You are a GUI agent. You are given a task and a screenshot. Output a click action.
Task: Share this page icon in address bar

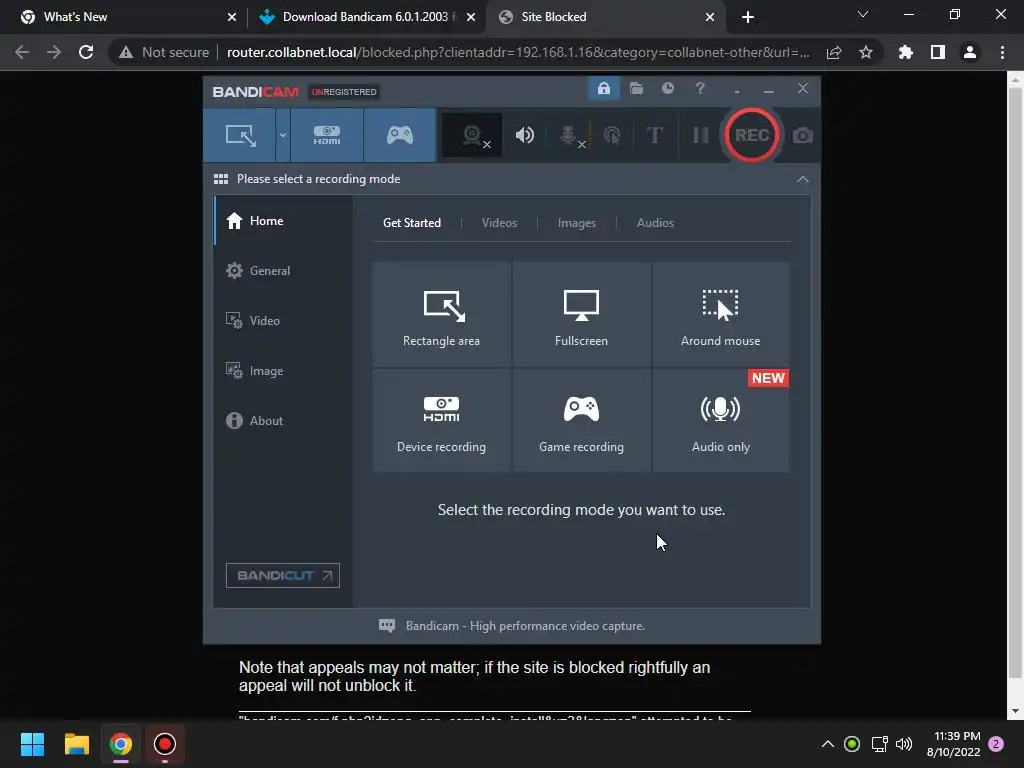(x=833, y=52)
